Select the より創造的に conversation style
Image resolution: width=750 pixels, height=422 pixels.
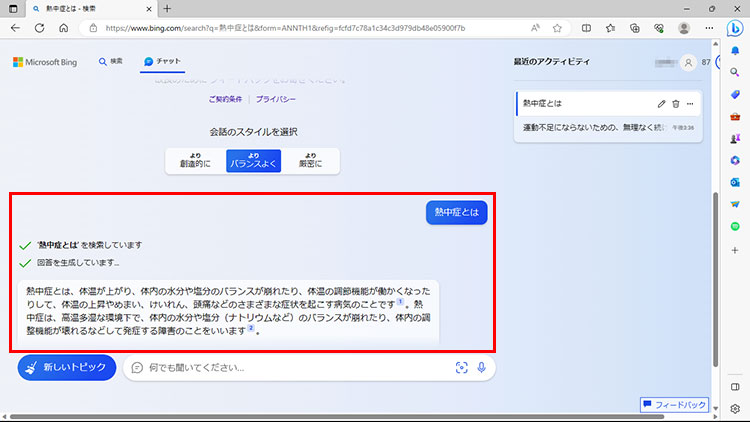click(x=195, y=160)
